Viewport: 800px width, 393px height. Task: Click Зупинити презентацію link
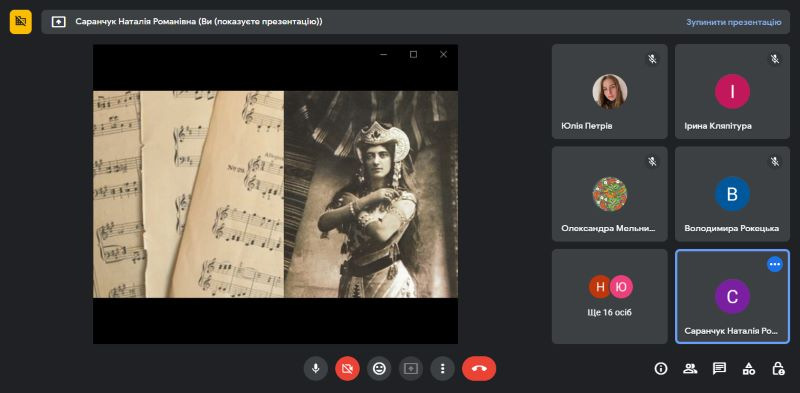pos(734,22)
